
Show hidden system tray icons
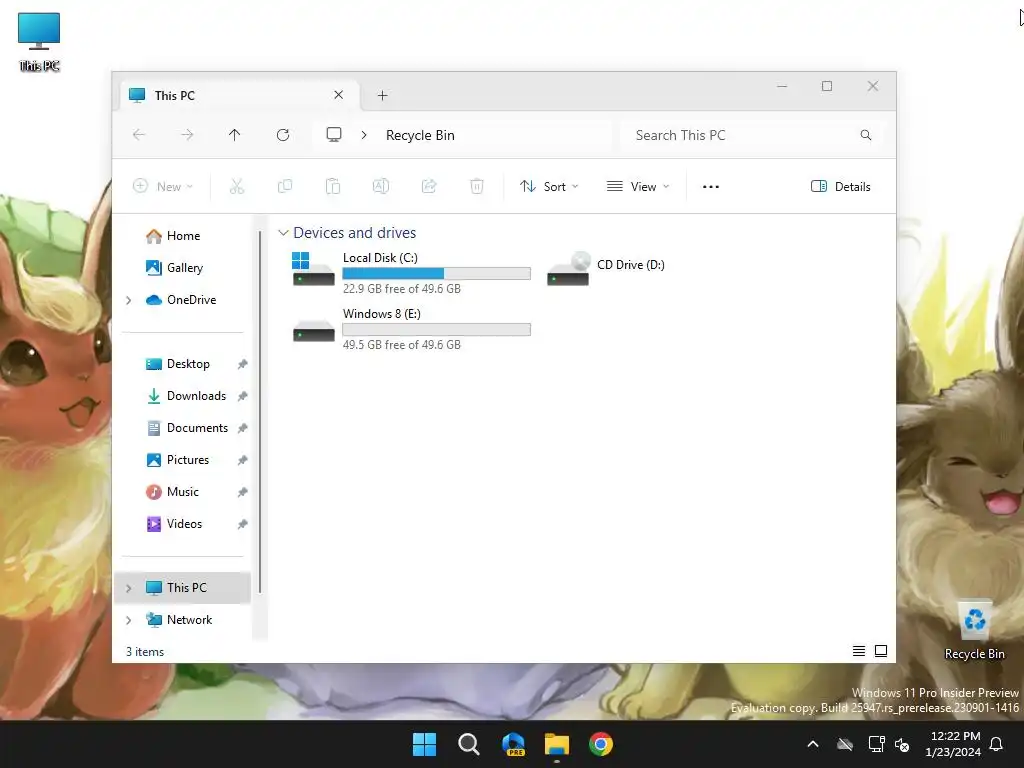[813, 744]
